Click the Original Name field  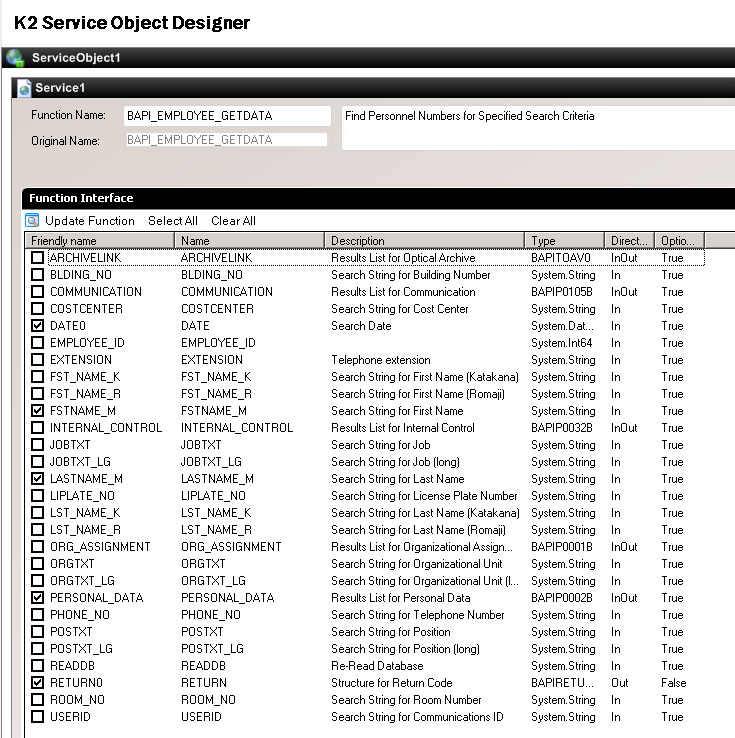(x=227, y=140)
